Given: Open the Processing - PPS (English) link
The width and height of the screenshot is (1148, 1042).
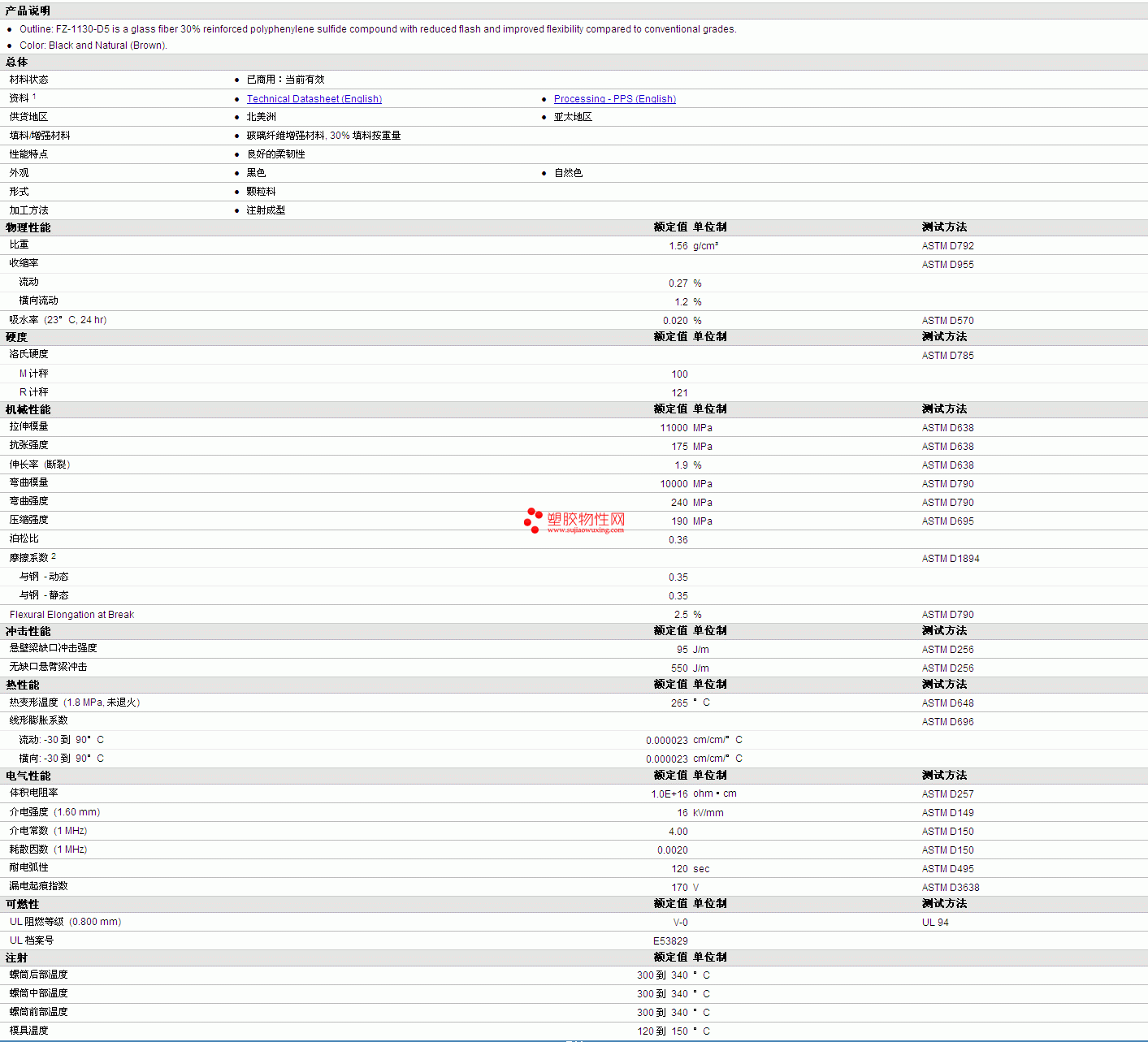Looking at the screenshot, I should [614, 99].
